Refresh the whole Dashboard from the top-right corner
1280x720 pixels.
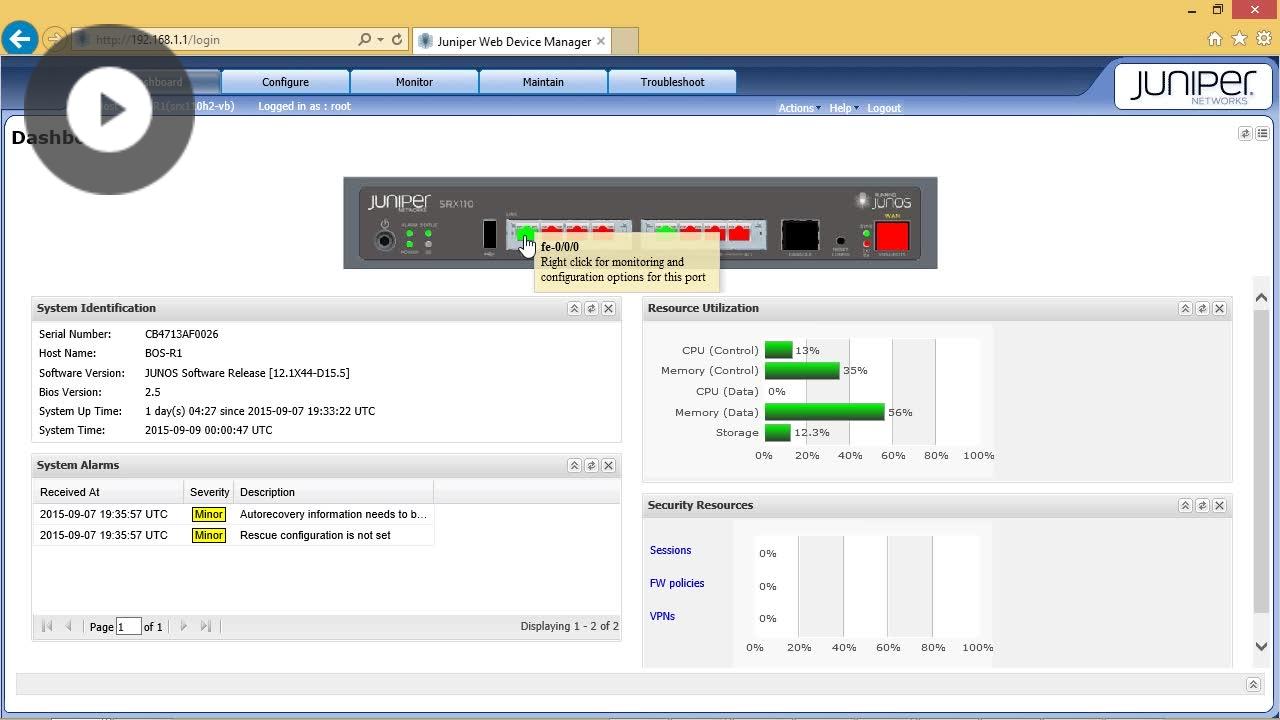click(1244, 132)
